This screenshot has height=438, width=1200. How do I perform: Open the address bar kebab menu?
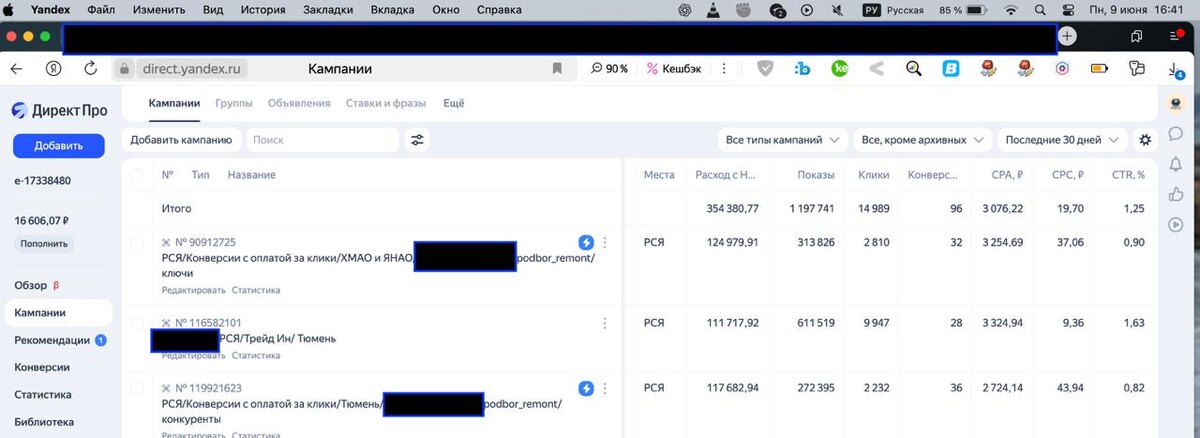723,69
